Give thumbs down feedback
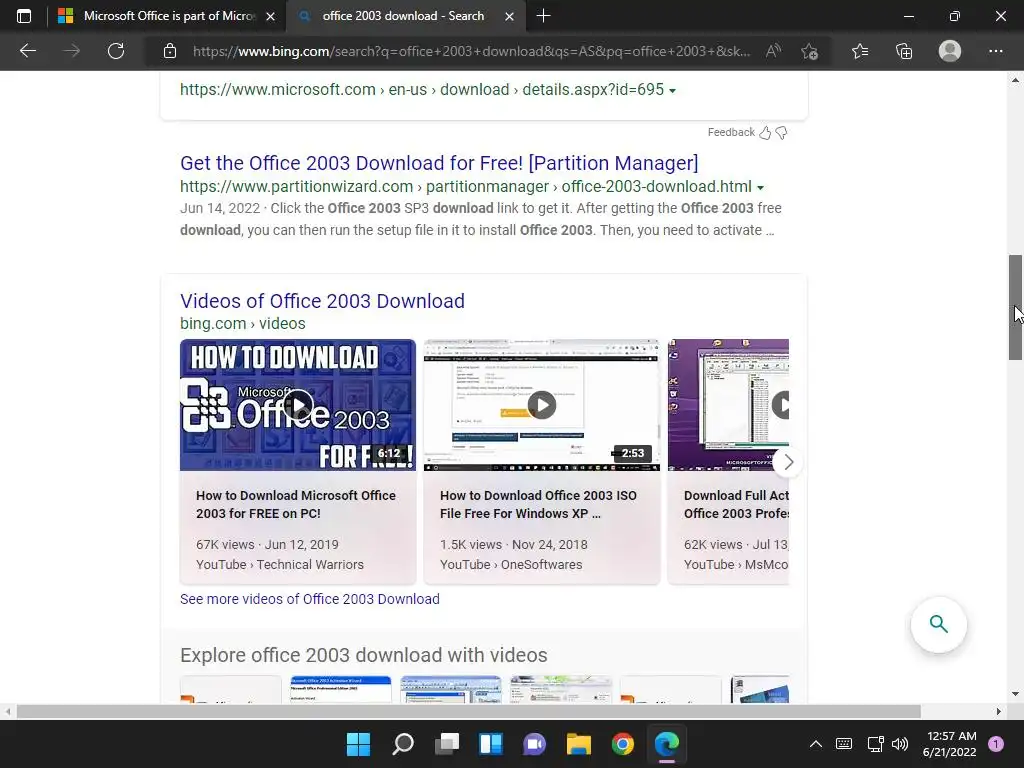 [x=781, y=133]
